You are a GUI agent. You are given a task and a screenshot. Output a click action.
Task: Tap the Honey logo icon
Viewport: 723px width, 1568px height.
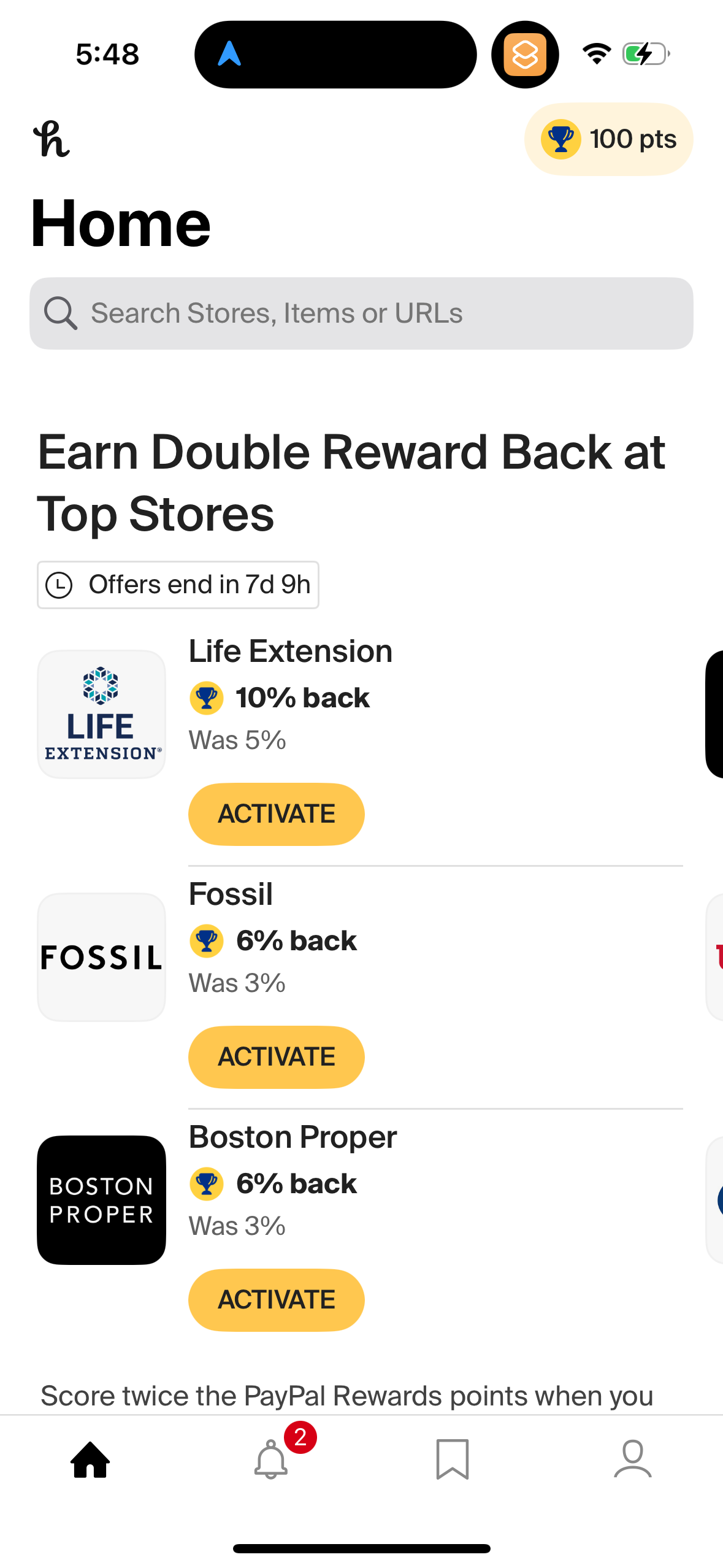(52, 139)
